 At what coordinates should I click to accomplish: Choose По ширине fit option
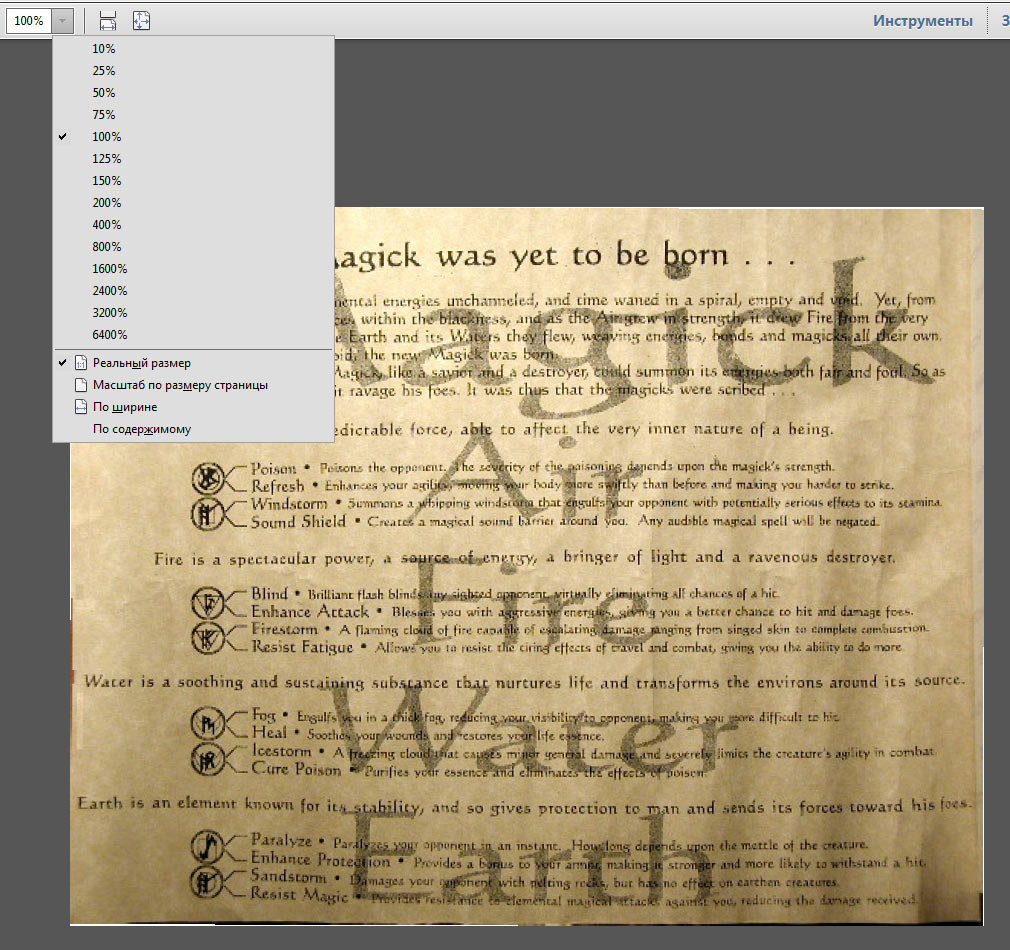click(x=125, y=407)
